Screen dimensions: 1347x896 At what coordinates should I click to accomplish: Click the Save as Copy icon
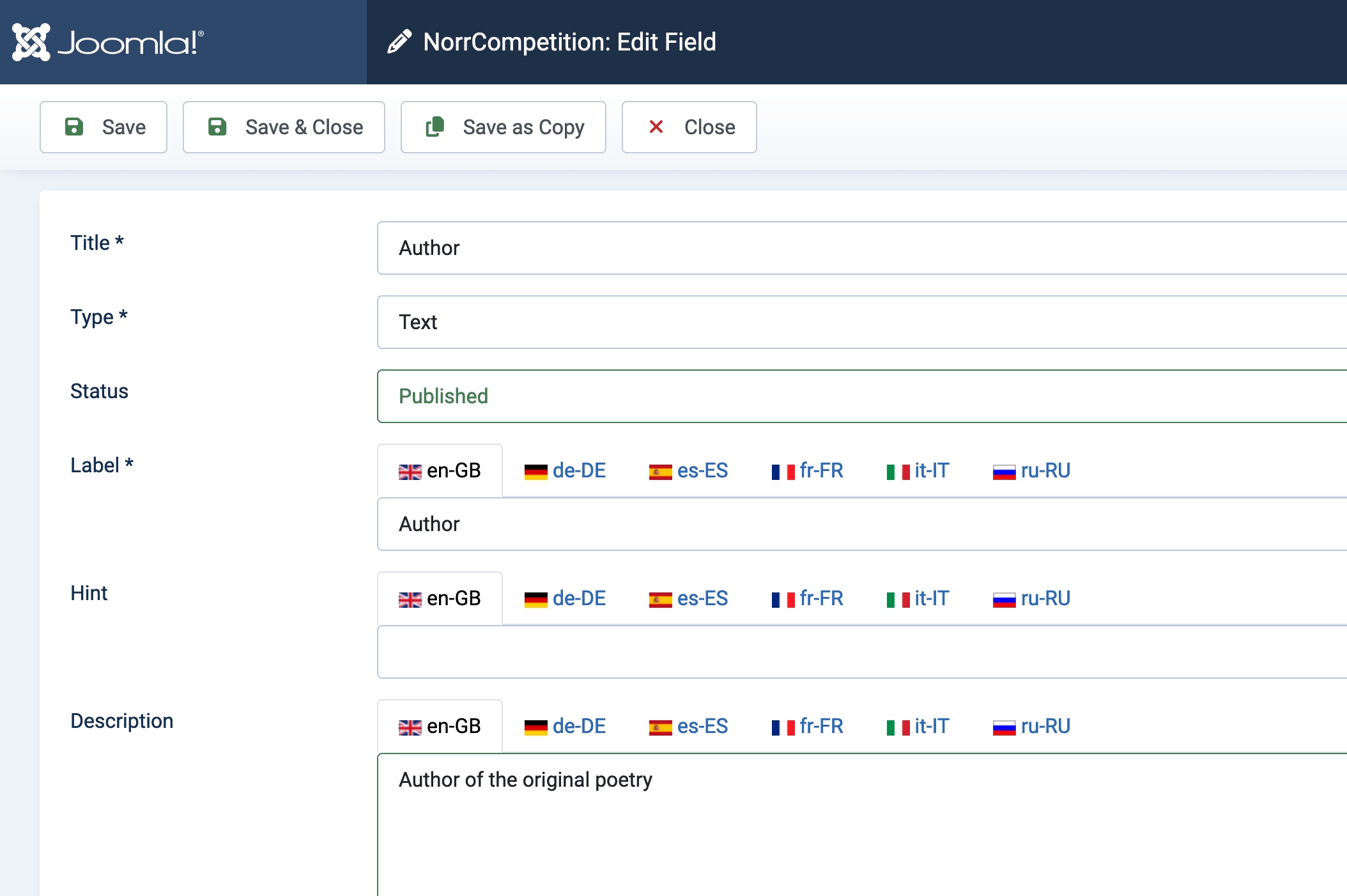[435, 127]
